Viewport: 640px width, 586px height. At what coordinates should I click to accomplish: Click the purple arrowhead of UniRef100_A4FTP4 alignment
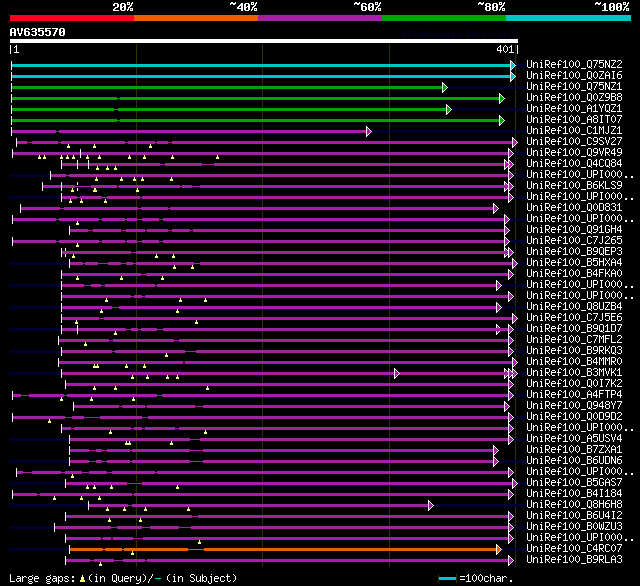tap(511, 395)
